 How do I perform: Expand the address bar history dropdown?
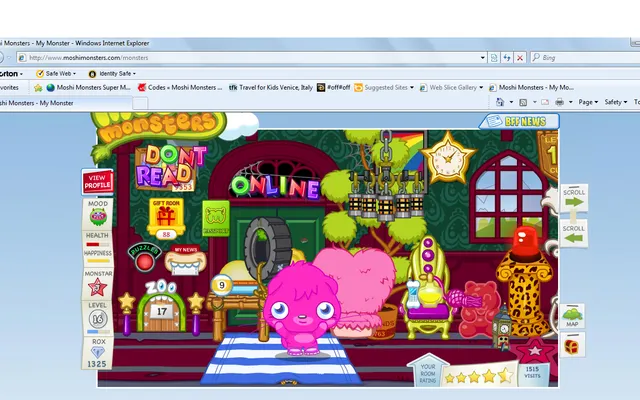pos(483,58)
